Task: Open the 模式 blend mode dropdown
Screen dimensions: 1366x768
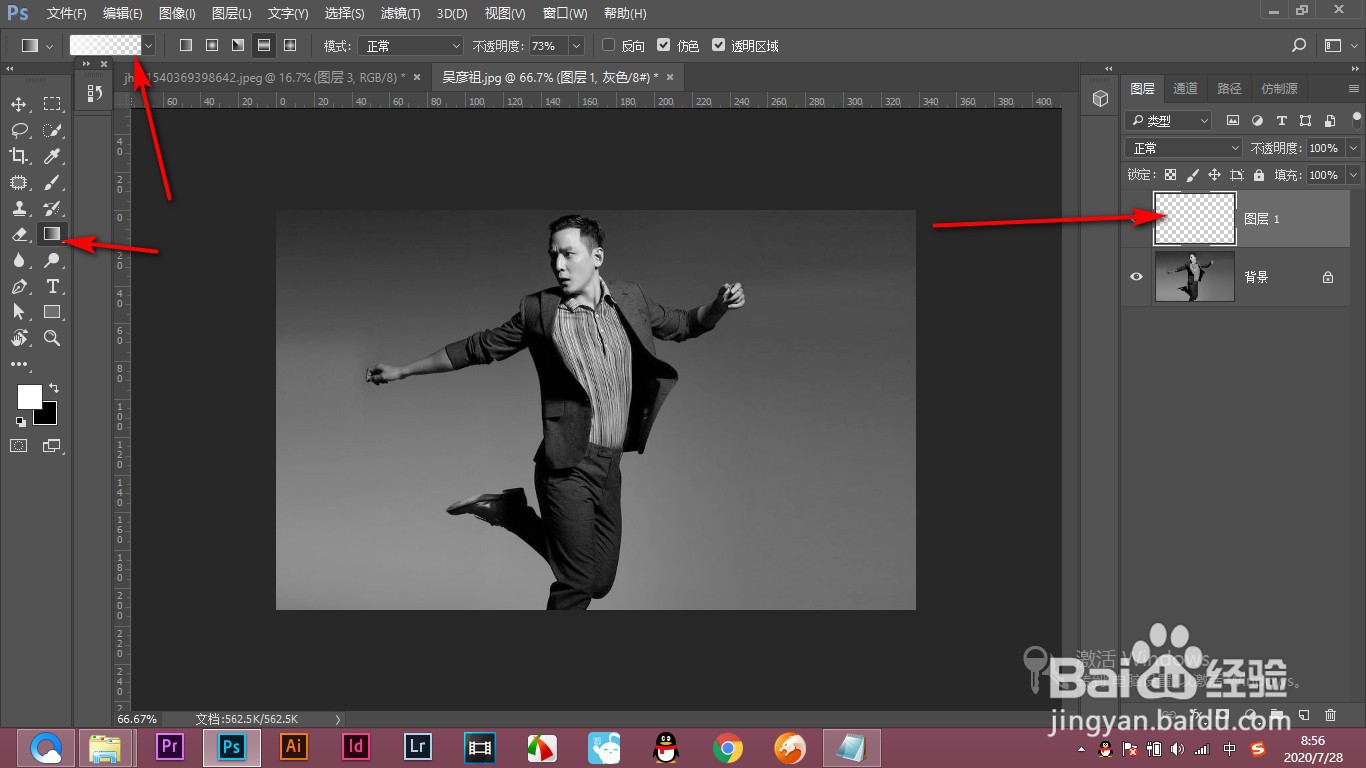Action: (x=412, y=46)
